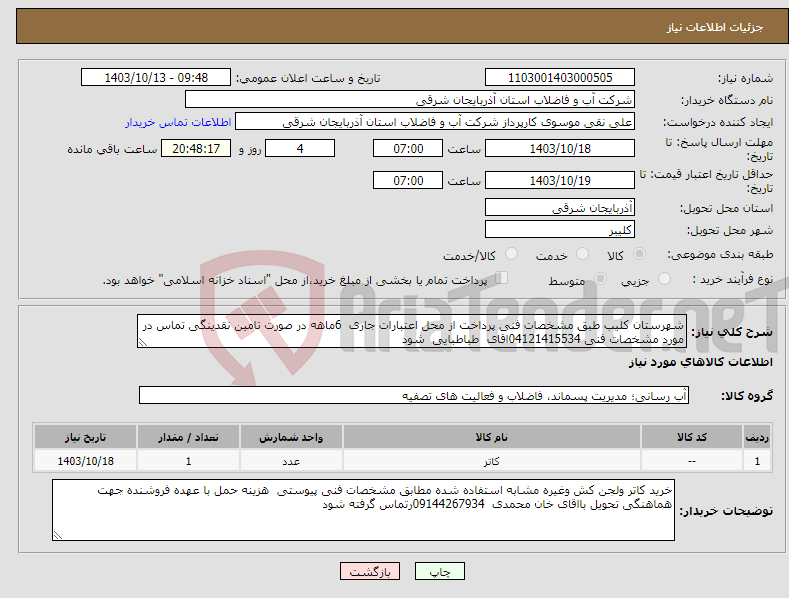
Task: Click the announcement date field 1403/10/13 - 09:48
Action: point(156,78)
